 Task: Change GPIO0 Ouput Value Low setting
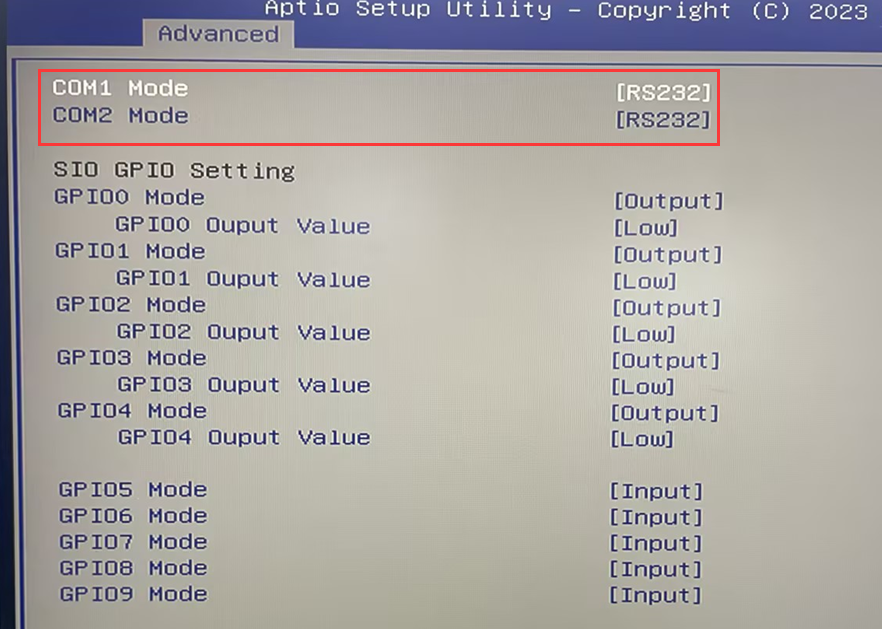click(645, 228)
